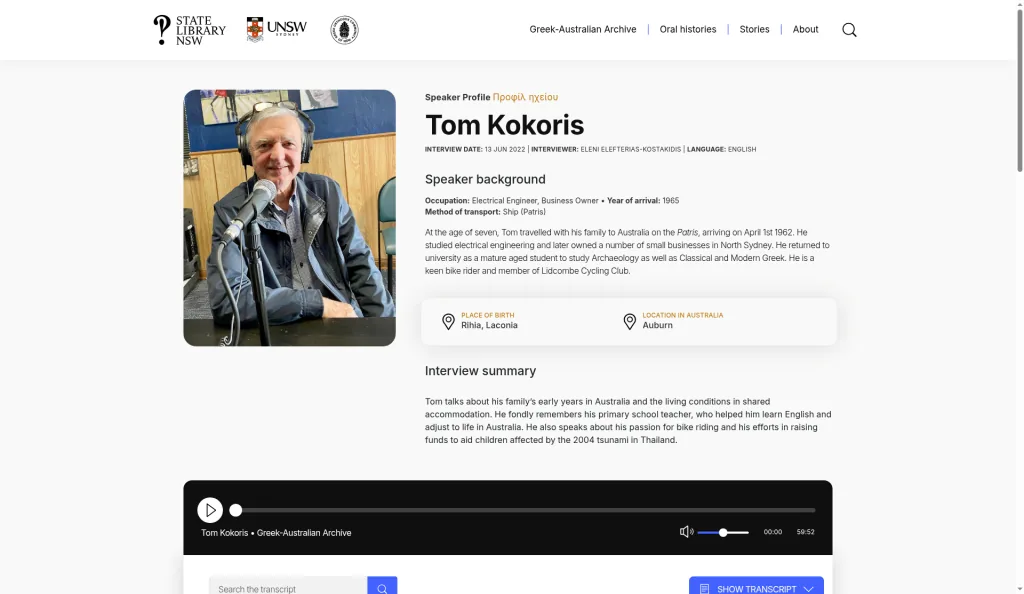Viewport: 1024px width, 594px height.
Task: Click the Location in Australia map pin icon
Action: 630,321
